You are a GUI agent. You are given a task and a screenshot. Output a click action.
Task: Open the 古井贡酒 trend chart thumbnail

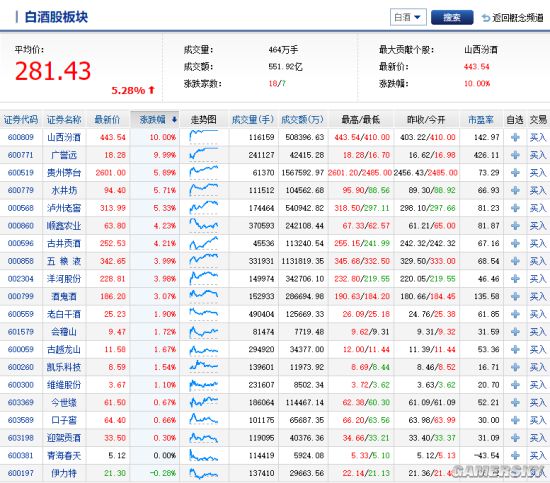[x=203, y=242]
